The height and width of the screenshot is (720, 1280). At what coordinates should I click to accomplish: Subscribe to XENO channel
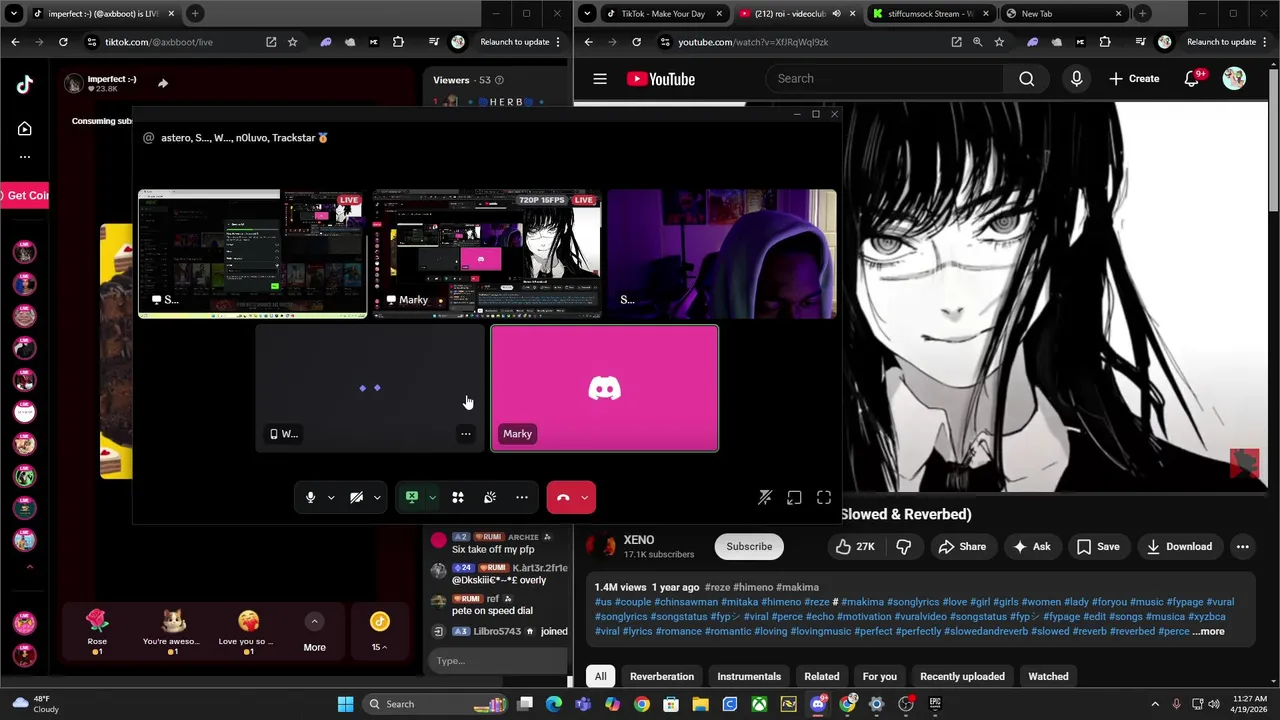click(749, 547)
